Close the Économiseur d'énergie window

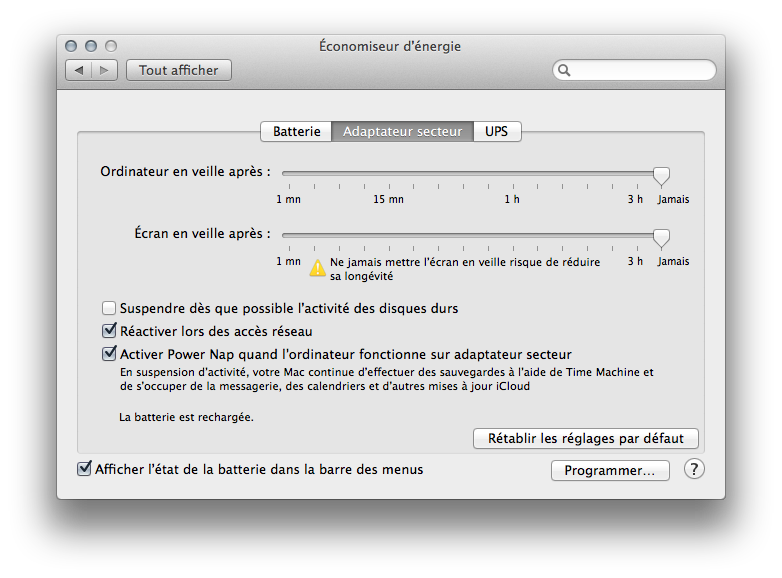71,46
